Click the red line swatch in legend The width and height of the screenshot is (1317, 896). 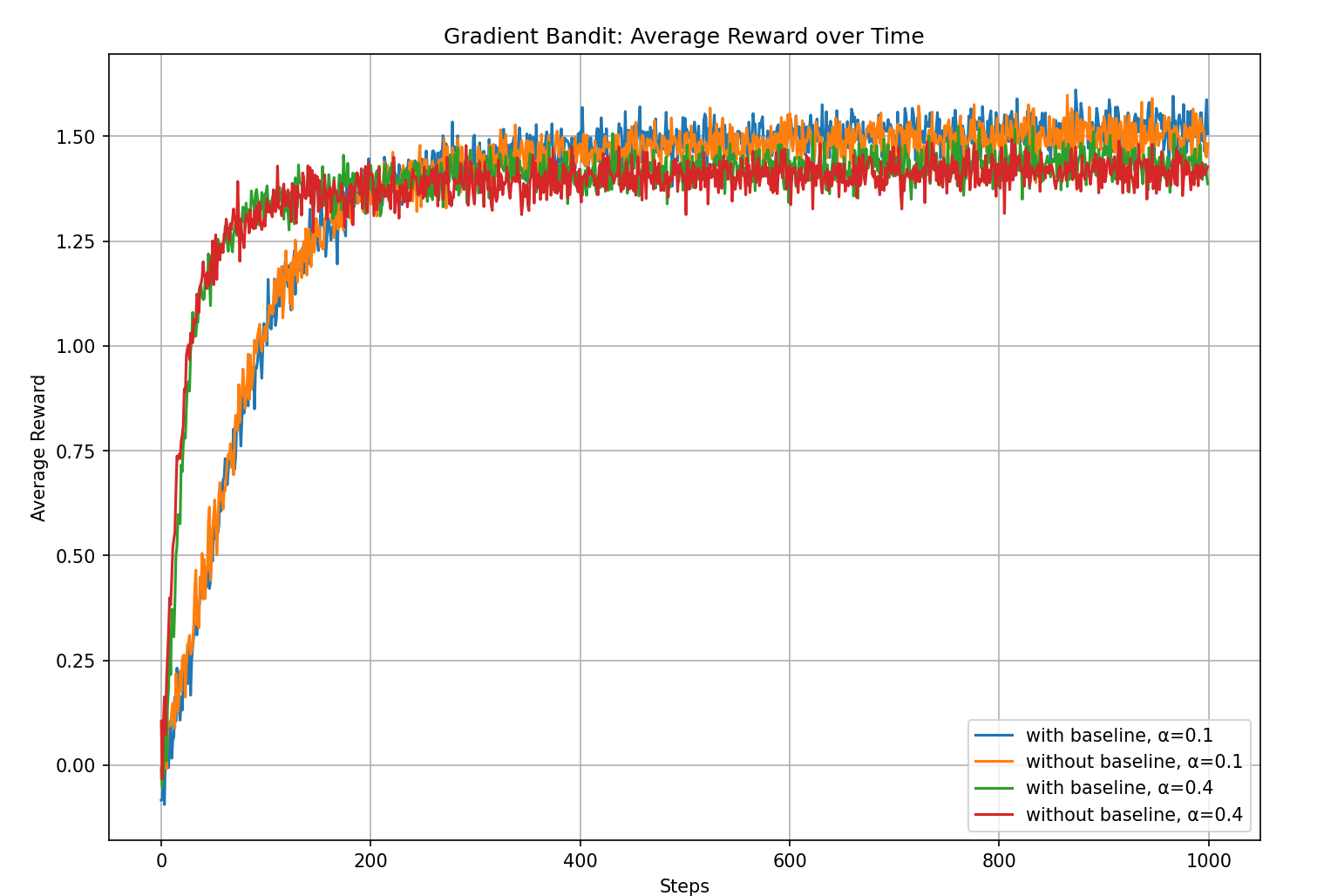click(x=995, y=815)
